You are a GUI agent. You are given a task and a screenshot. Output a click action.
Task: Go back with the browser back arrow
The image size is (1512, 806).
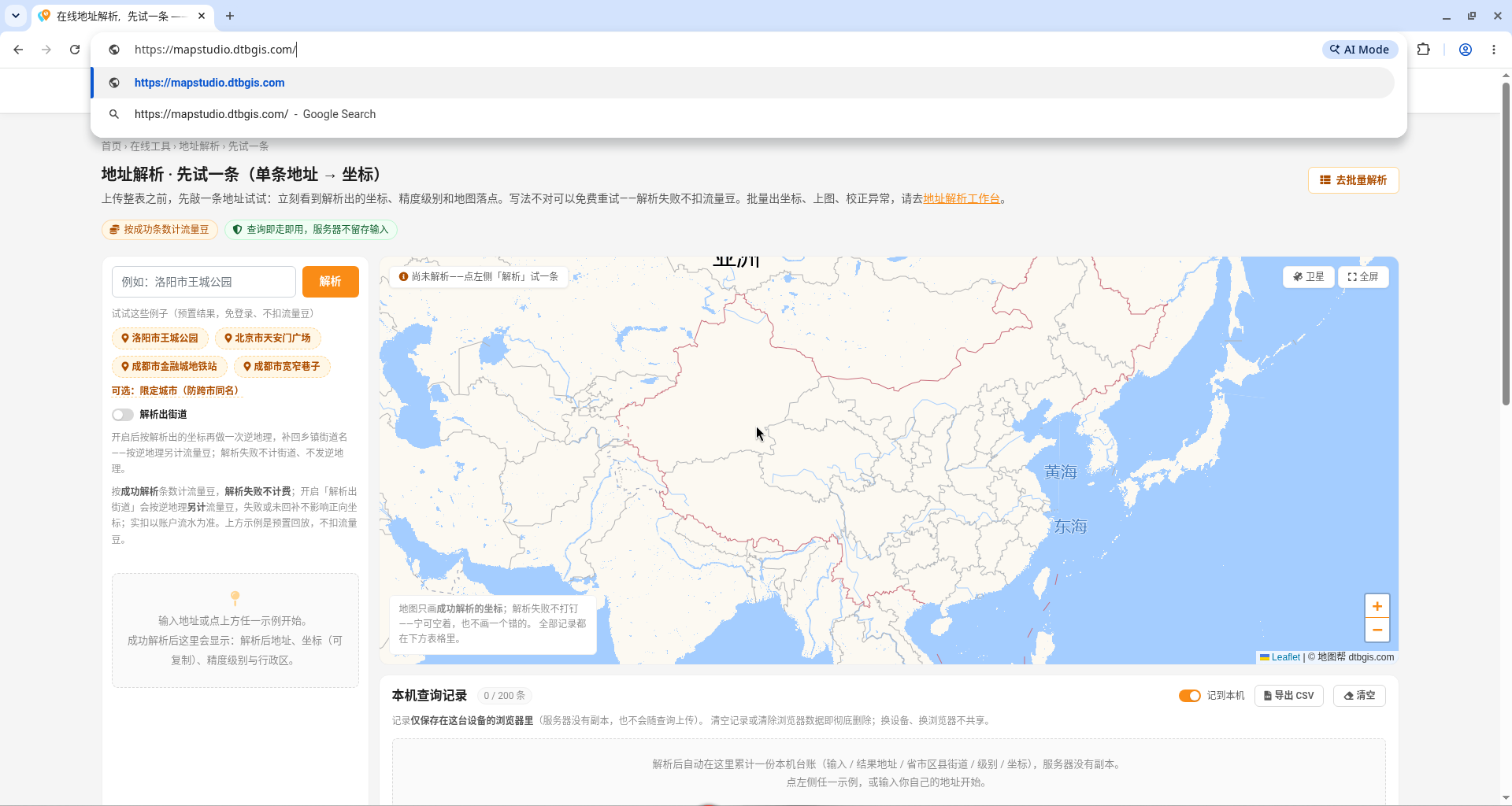(18, 50)
